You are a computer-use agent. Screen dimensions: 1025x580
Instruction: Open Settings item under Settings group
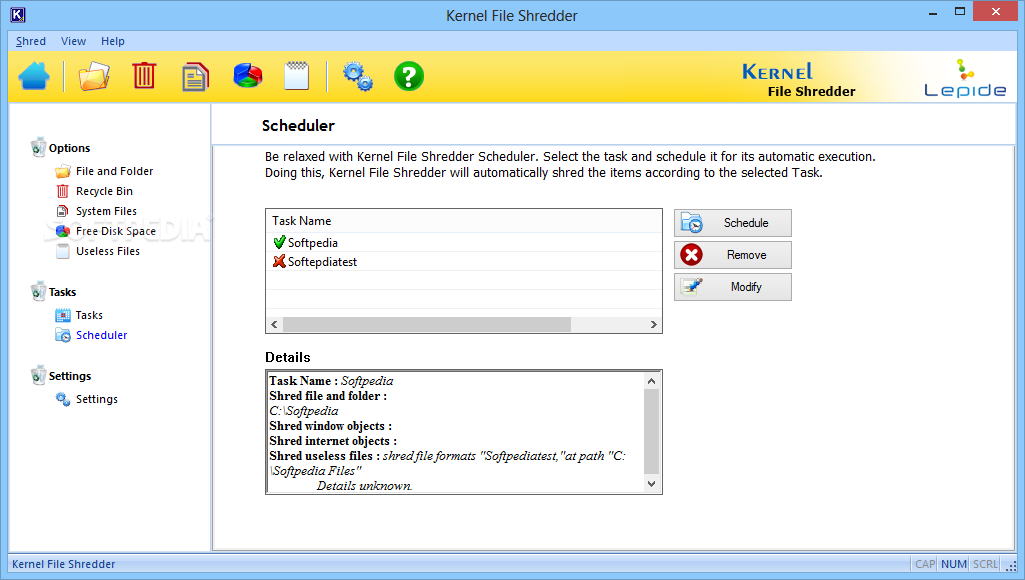[97, 399]
